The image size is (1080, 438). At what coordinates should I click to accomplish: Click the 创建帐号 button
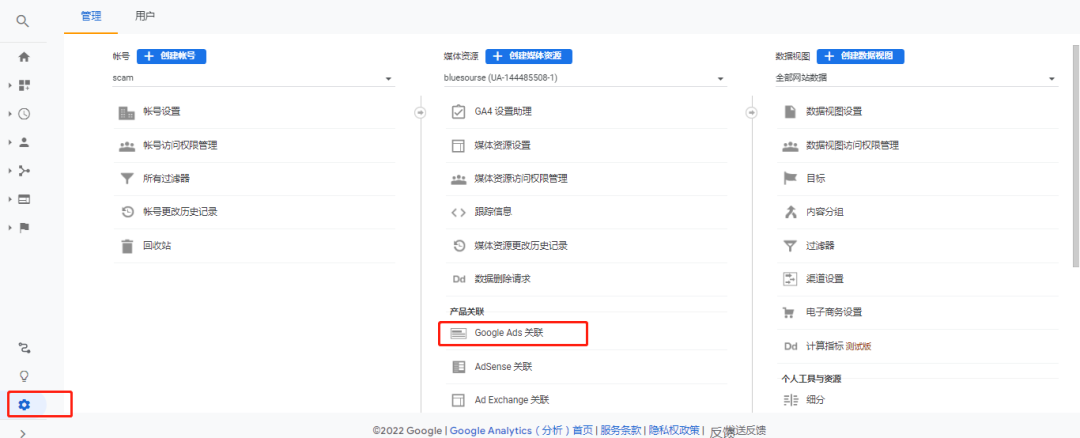(x=171, y=56)
